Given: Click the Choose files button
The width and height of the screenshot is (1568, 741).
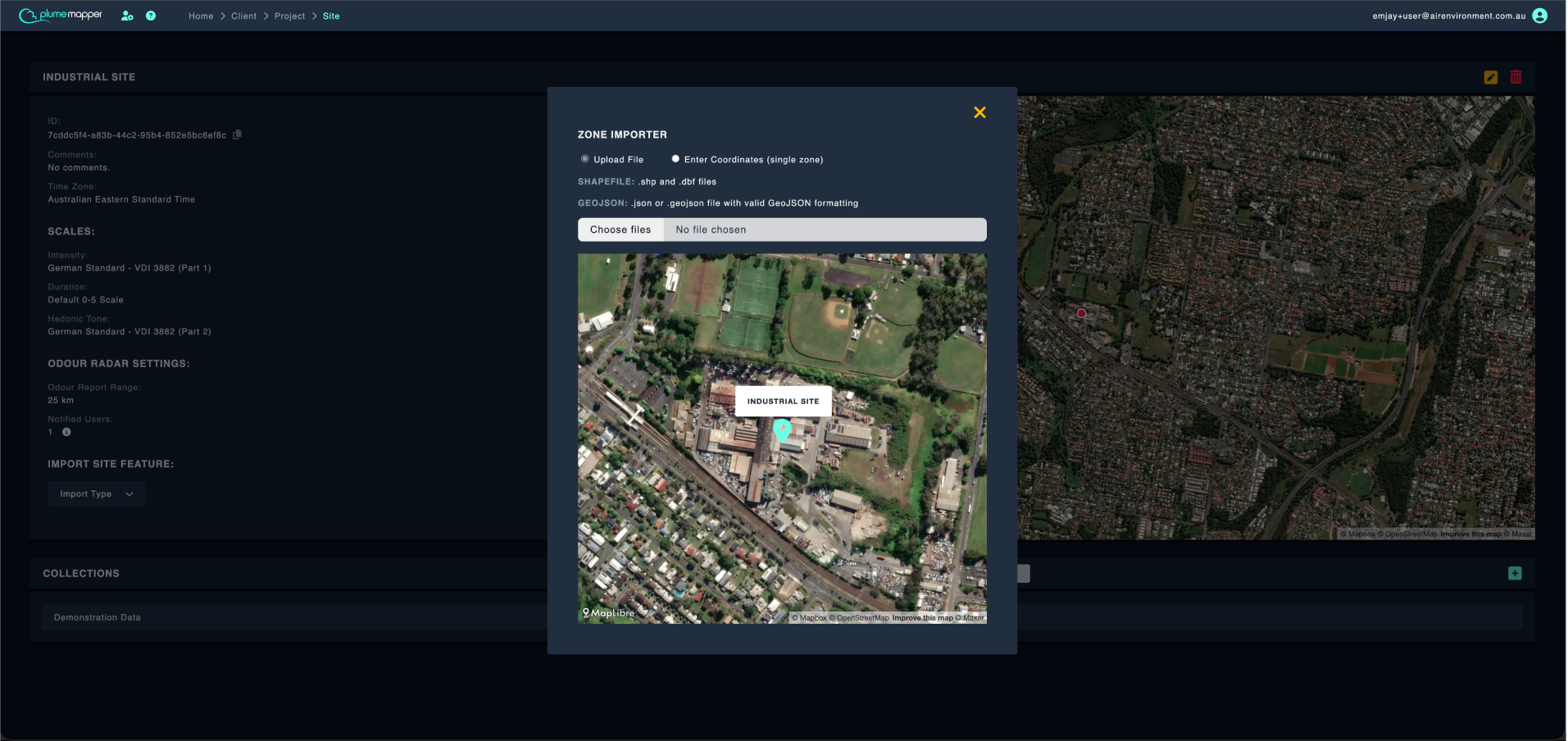Looking at the screenshot, I should coord(620,230).
